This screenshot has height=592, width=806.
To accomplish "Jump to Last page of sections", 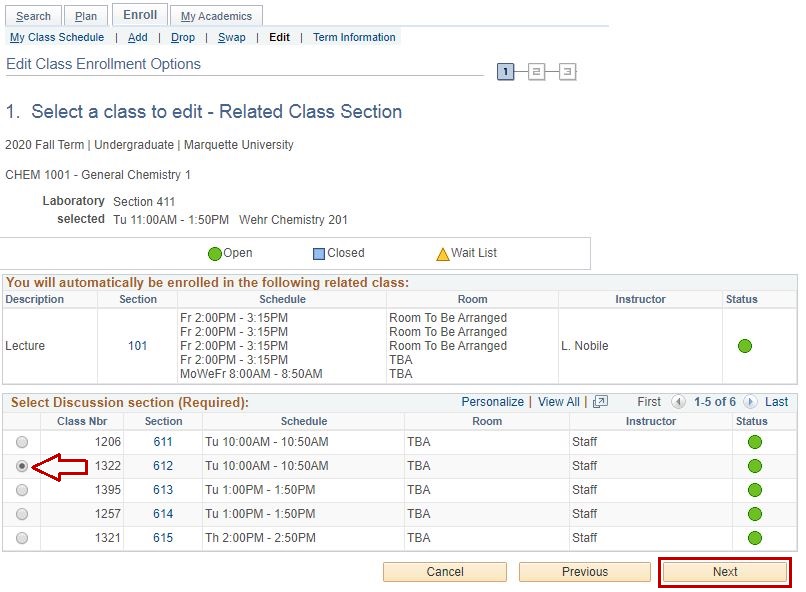I will (x=776, y=402).
